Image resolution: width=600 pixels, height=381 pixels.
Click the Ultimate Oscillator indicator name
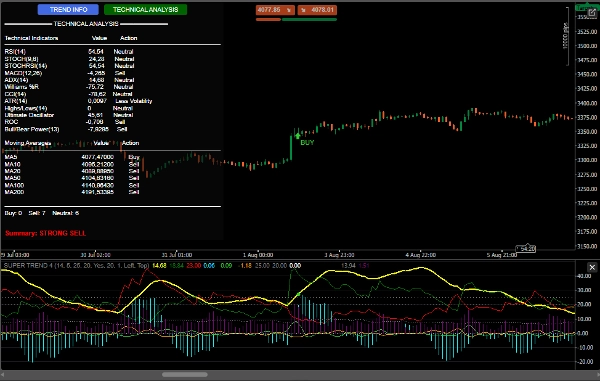point(29,115)
